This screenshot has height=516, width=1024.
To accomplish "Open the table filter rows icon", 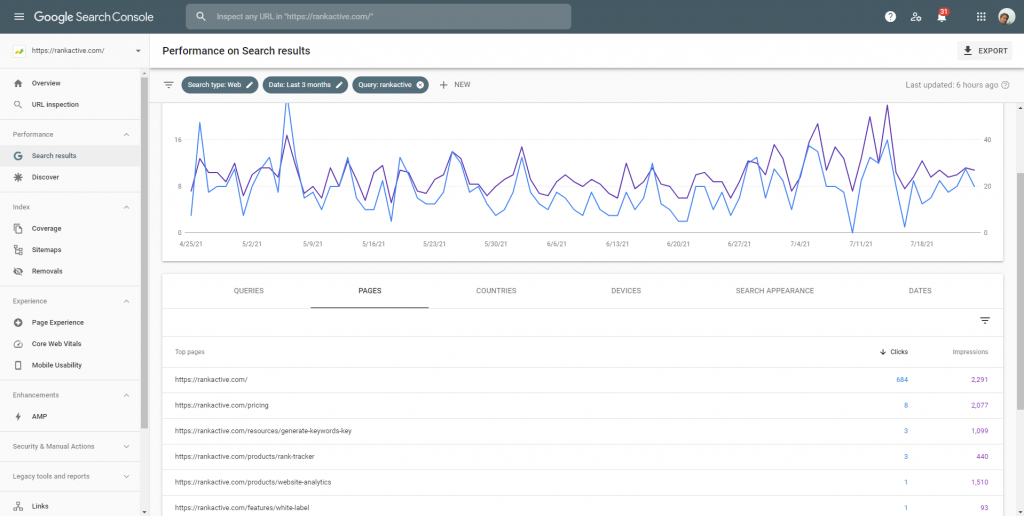I will 985,321.
